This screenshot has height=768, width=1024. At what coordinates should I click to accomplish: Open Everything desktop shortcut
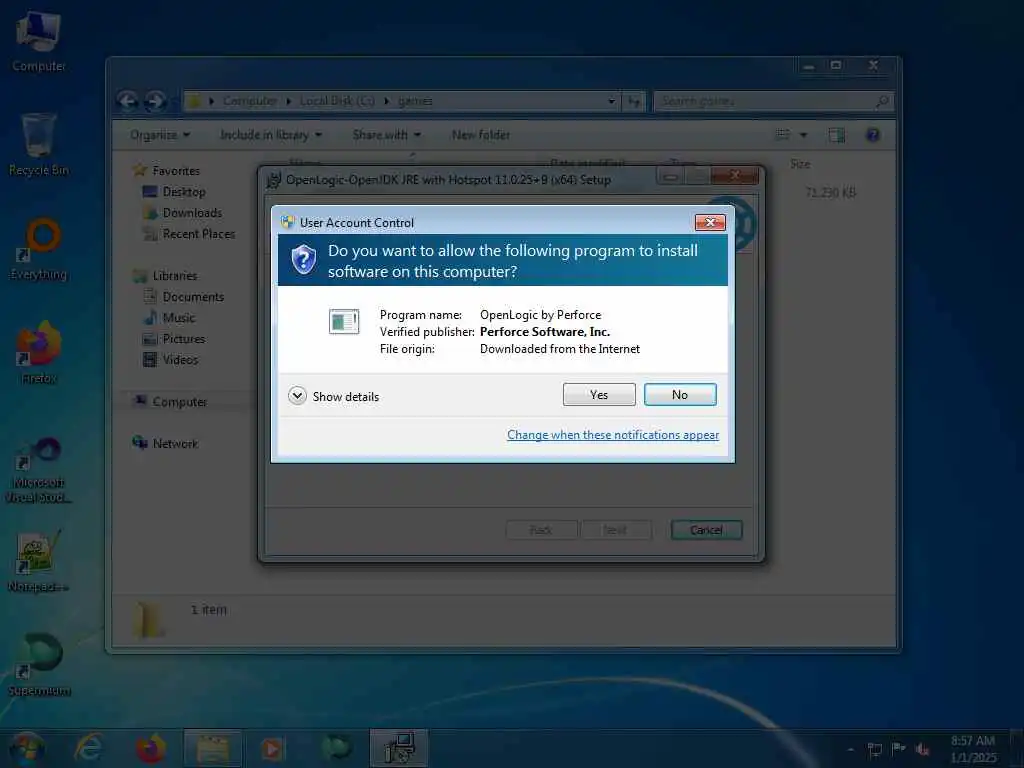click(39, 249)
